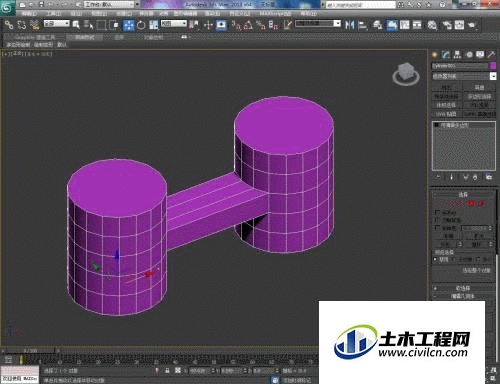The image size is (500, 384).
Task: Open the Material Editor icon
Action: pos(432,25)
